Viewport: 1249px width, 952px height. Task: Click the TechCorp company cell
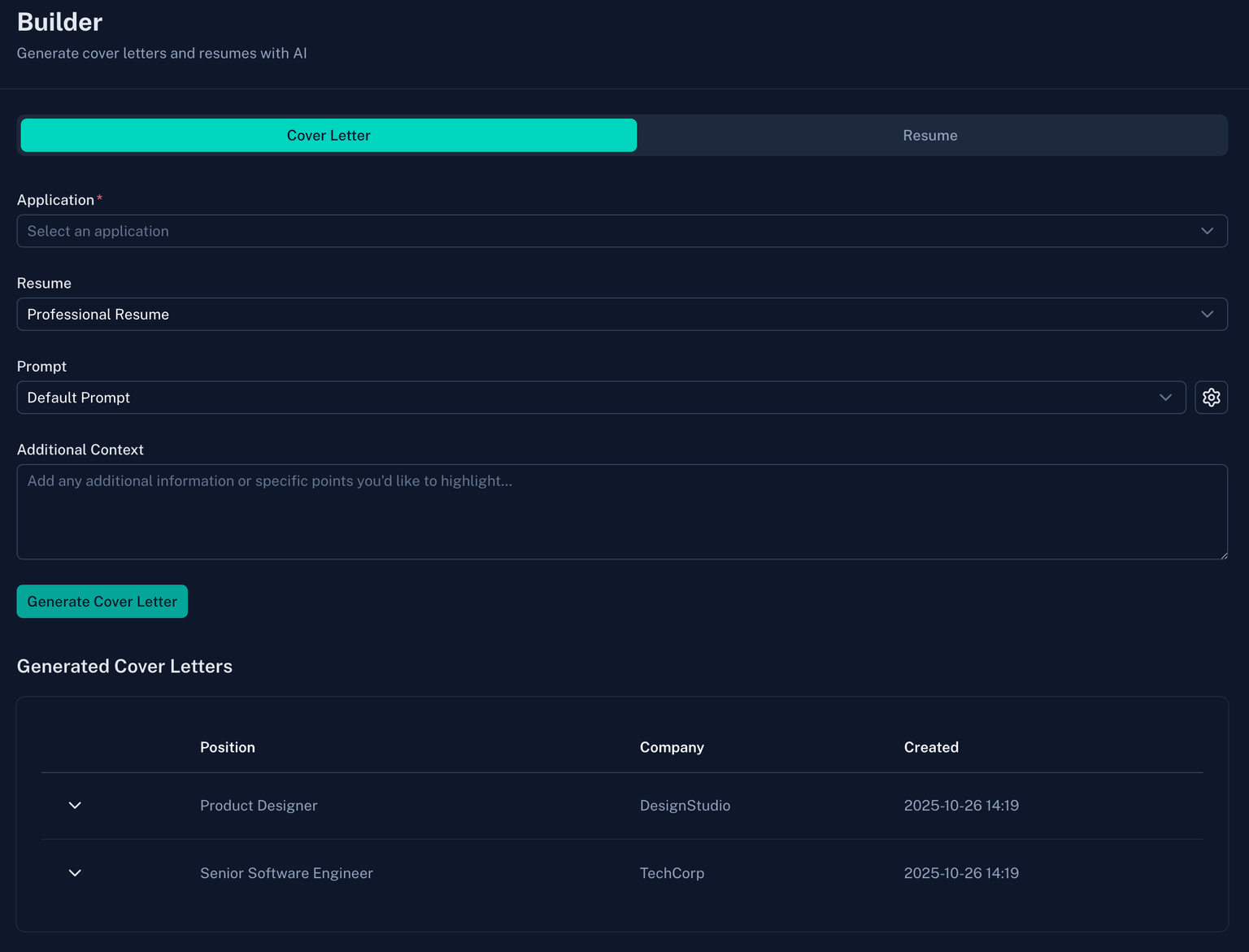point(672,873)
